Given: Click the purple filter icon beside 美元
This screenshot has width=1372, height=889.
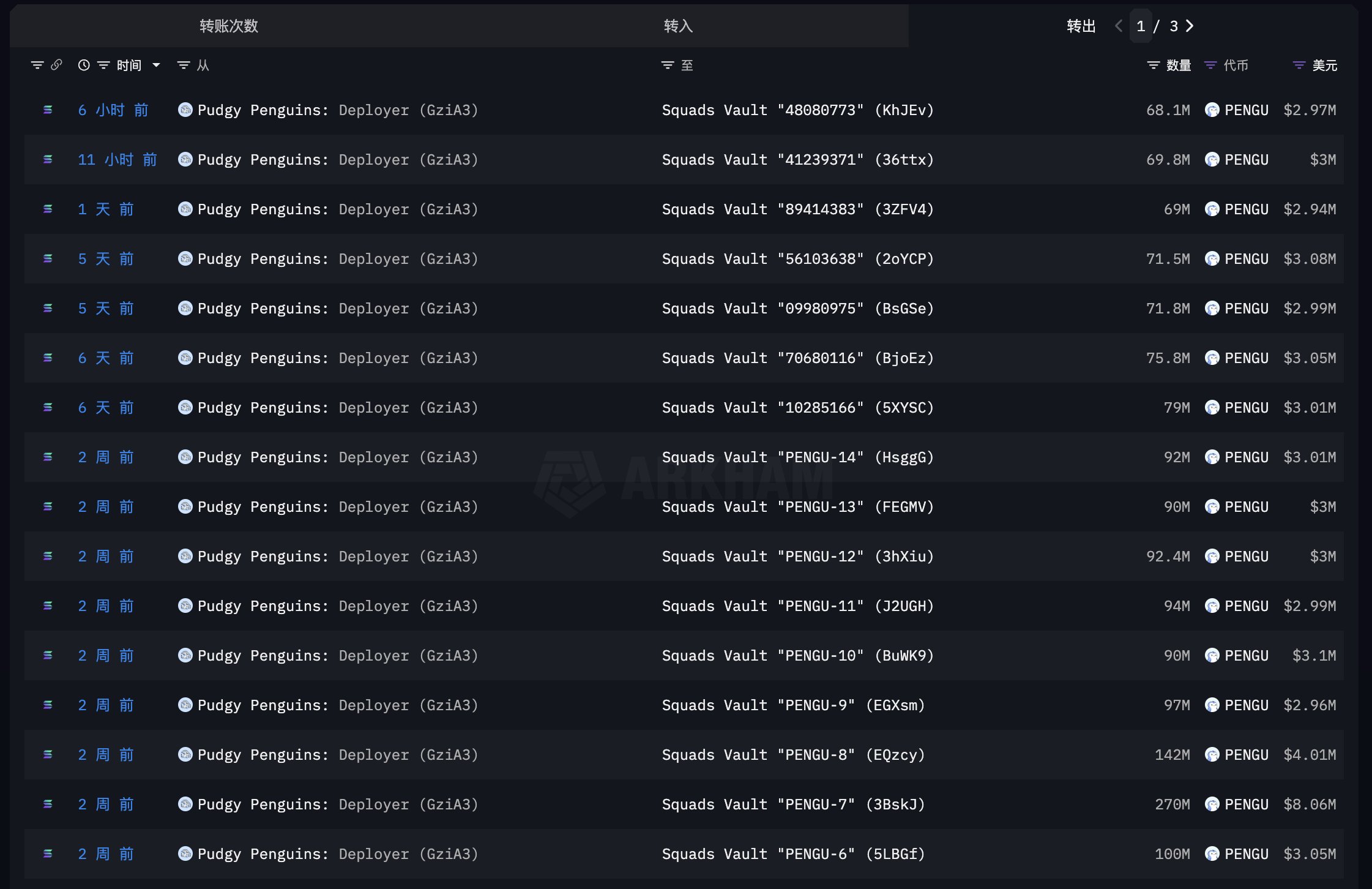Looking at the screenshot, I should (x=1299, y=65).
